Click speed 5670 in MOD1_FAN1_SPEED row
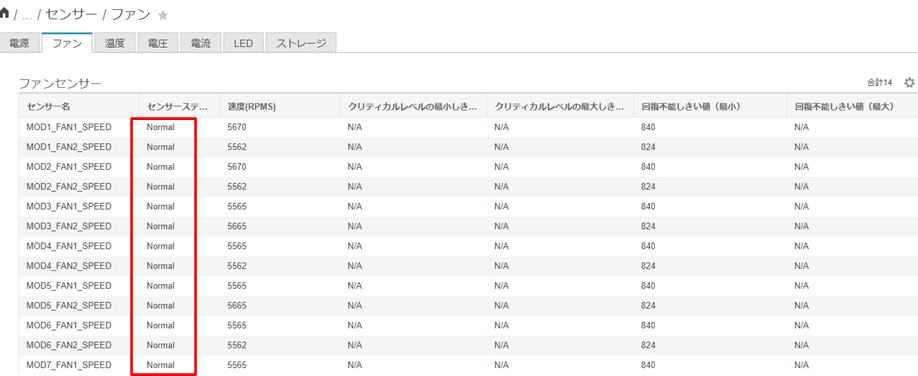The image size is (918, 376). pyautogui.click(x=237, y=127)
